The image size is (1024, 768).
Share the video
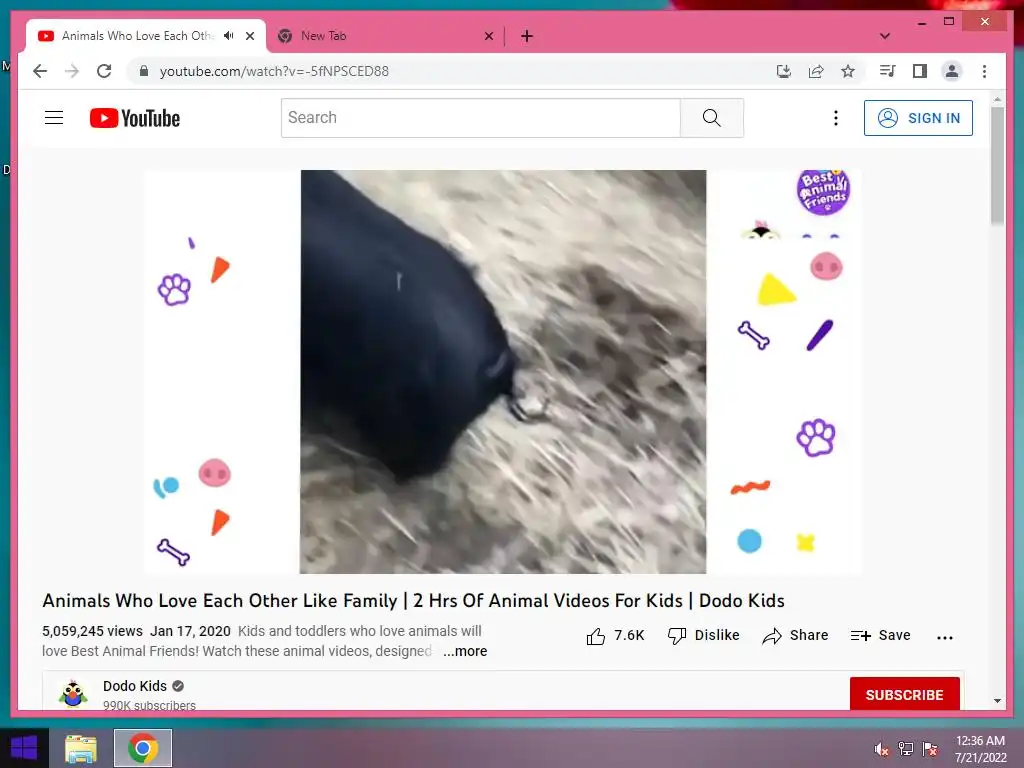795,636
